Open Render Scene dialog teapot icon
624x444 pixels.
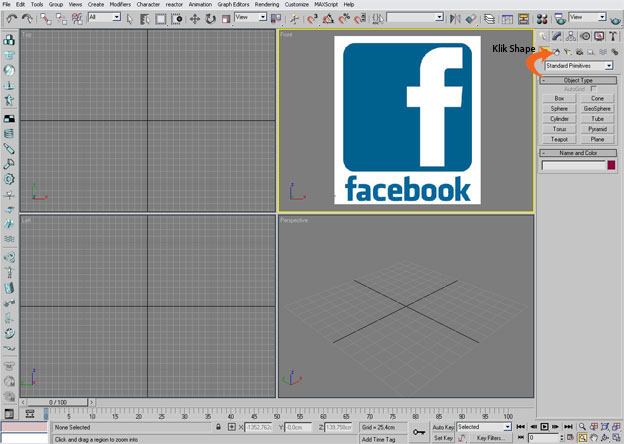pos(560,19)
